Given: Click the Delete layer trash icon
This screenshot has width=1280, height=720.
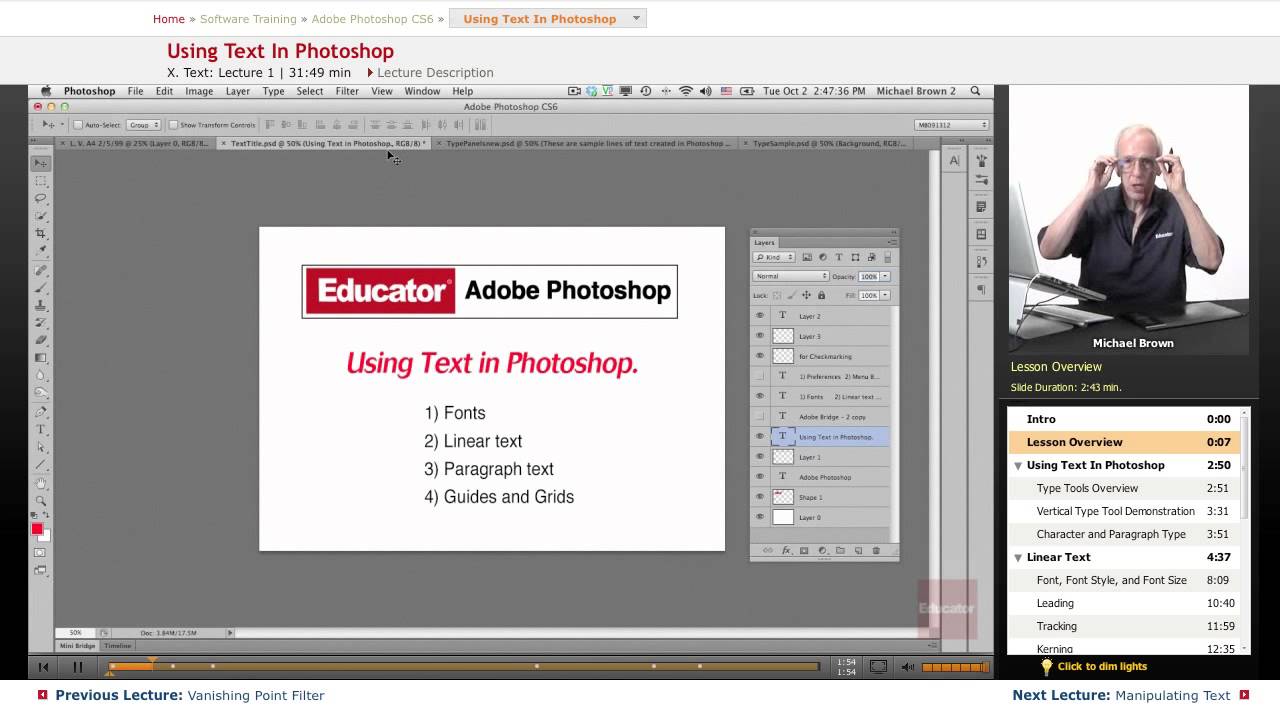Looking at the screenshot, I should (x=876, y=551).
